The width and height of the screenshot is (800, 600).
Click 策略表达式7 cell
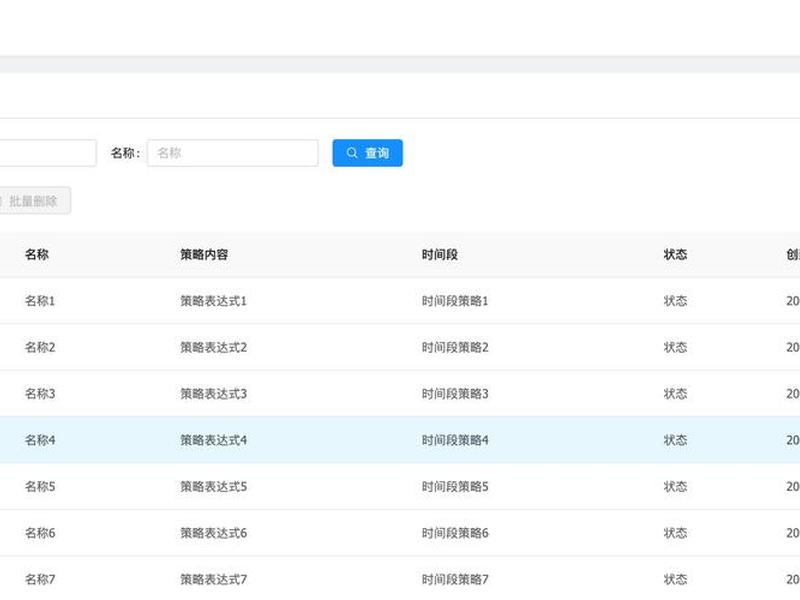tap(213, 579)
